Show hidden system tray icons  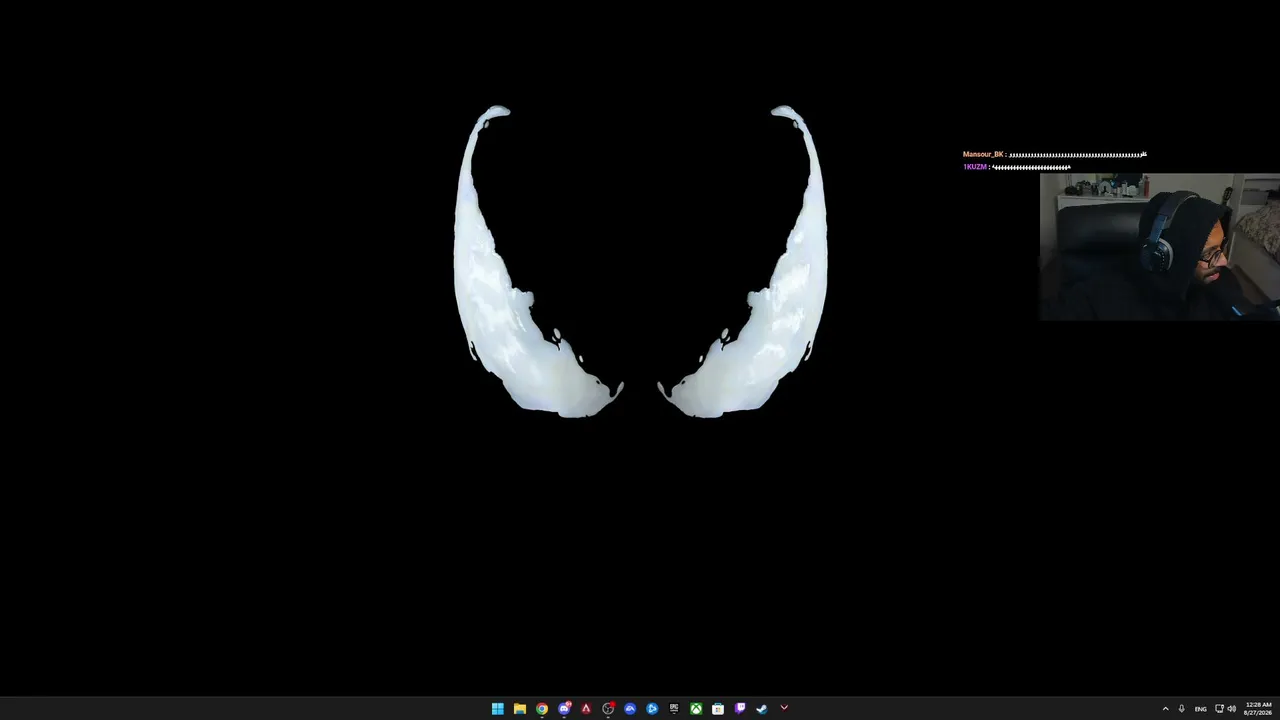click(x=1165, y=709)
